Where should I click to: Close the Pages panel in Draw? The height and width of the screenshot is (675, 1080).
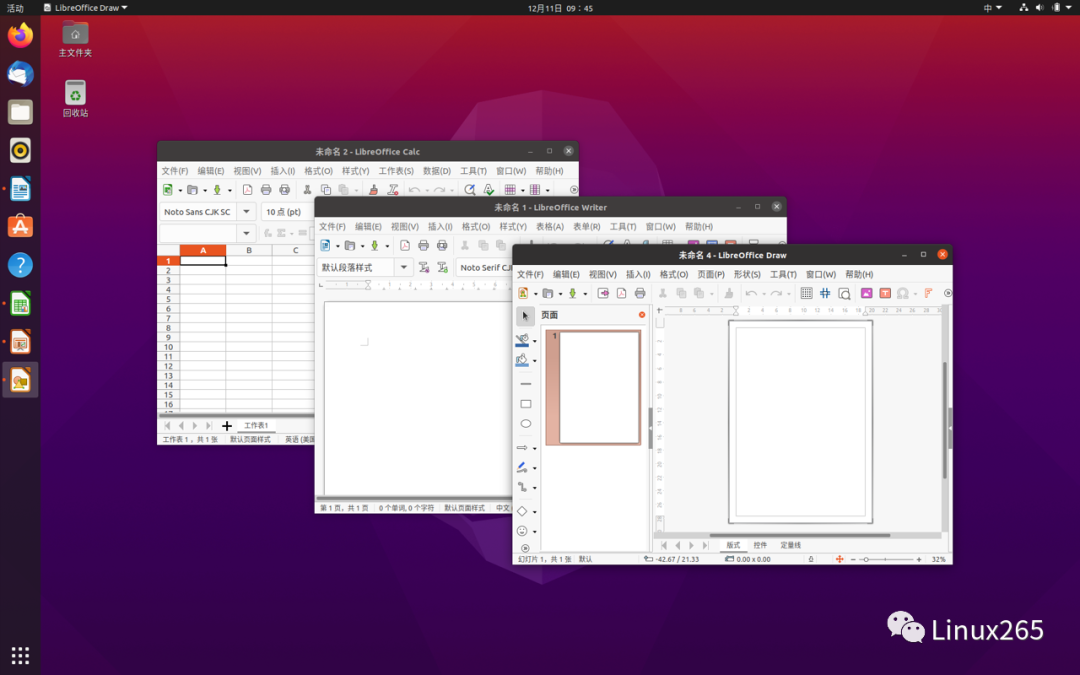642,315
